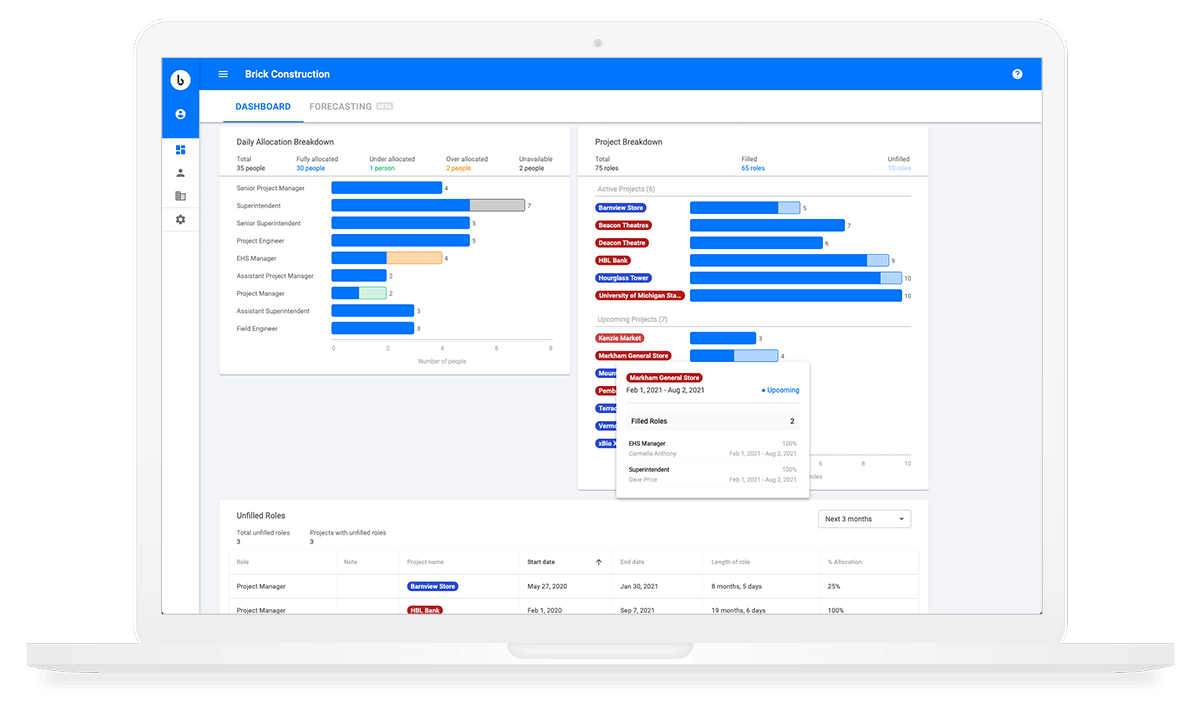Switch to the Dashboard tab
Image resolution: width=1200 pixels, height=707 pixels.
[263, 106]
